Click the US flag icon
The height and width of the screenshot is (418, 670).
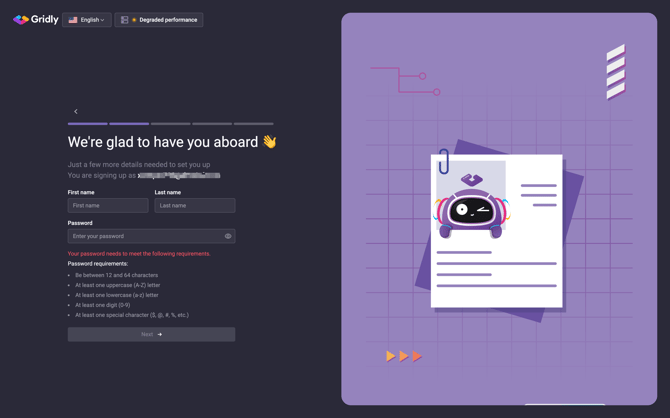pyautogui.click(x=73, y=20)
